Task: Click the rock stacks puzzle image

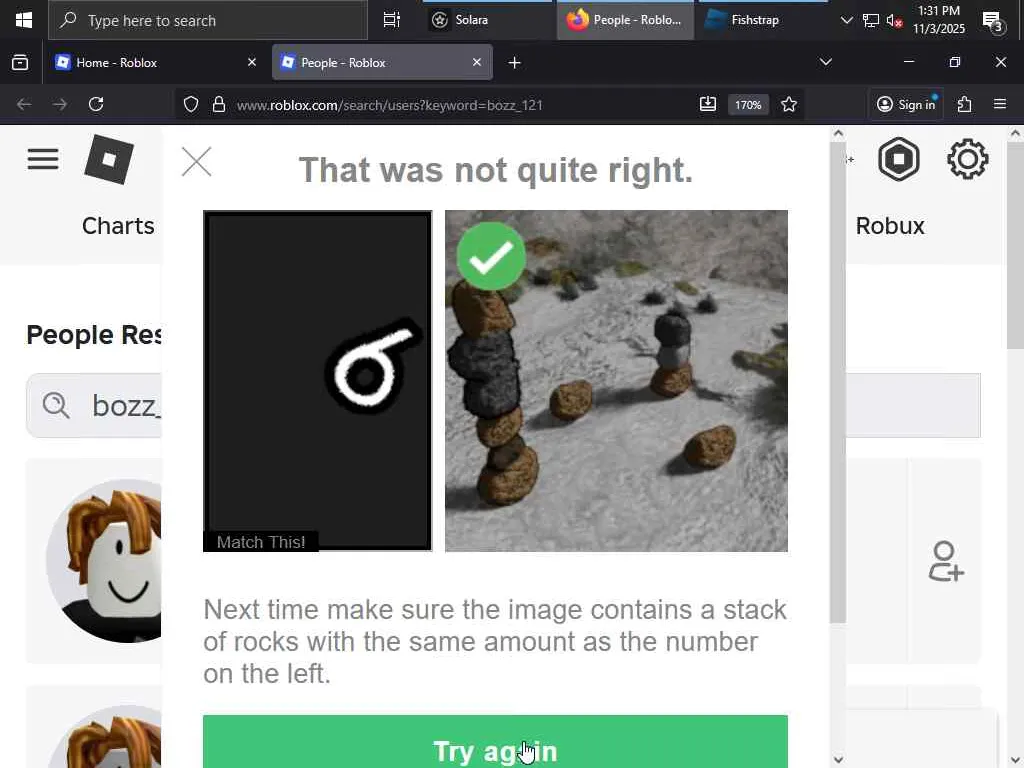Action: click(616, 381)
